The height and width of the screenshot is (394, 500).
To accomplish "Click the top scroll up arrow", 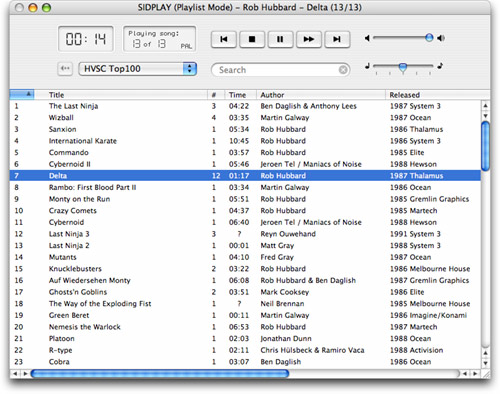I will tap(486, 106).
